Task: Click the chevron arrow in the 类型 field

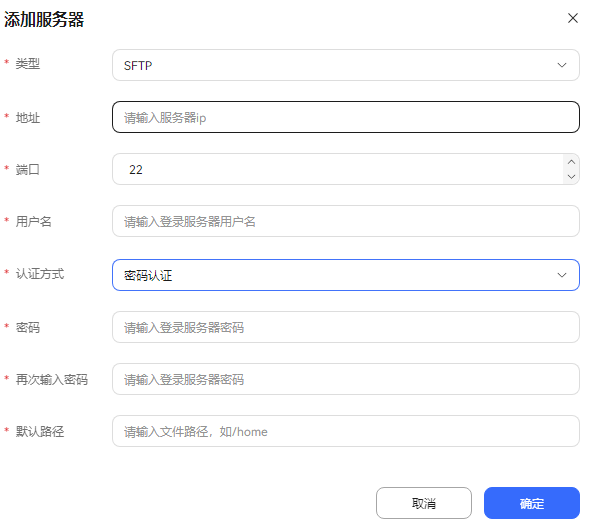Action: pos(562,65)
